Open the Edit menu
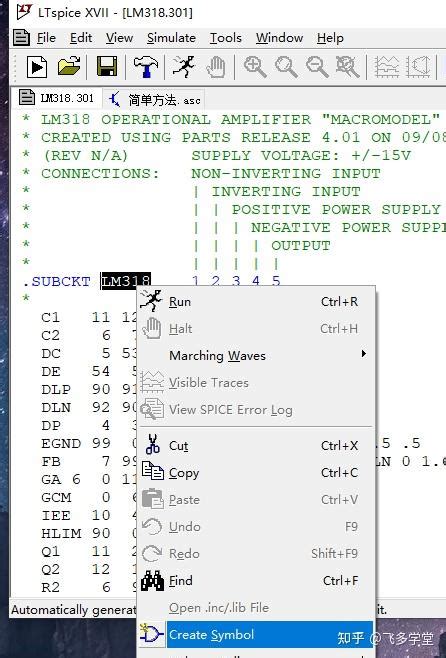 tap(81, 38)
